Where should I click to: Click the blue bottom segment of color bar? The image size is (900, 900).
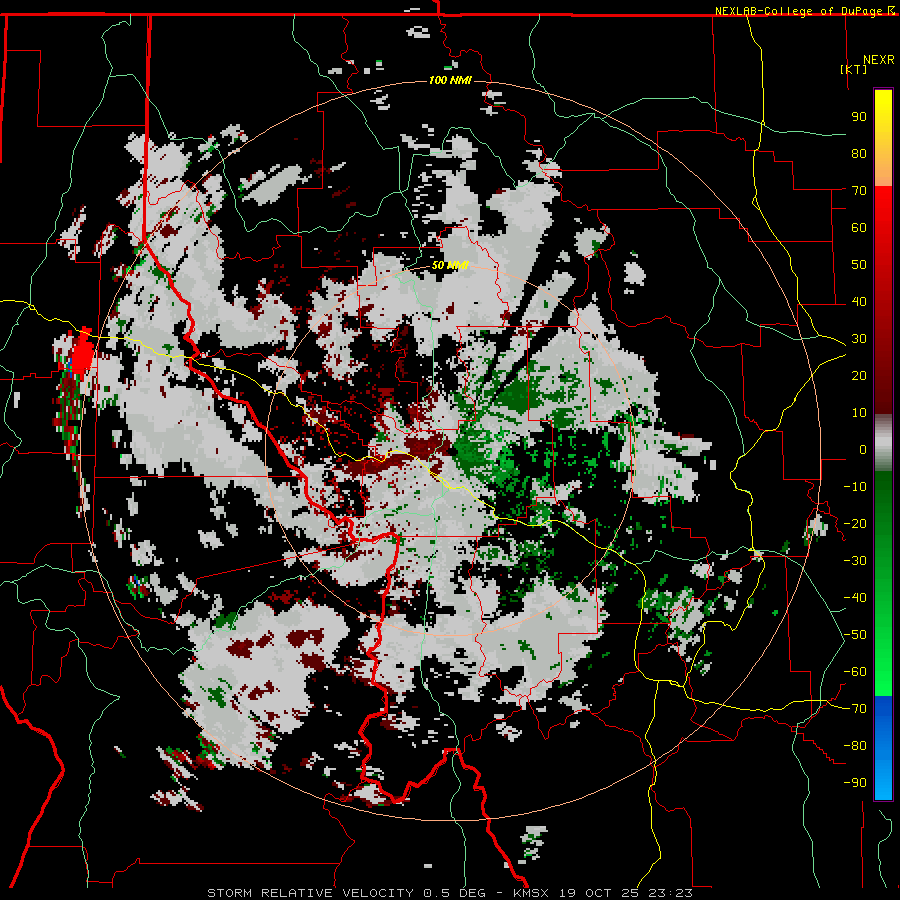tap(883, 747)
